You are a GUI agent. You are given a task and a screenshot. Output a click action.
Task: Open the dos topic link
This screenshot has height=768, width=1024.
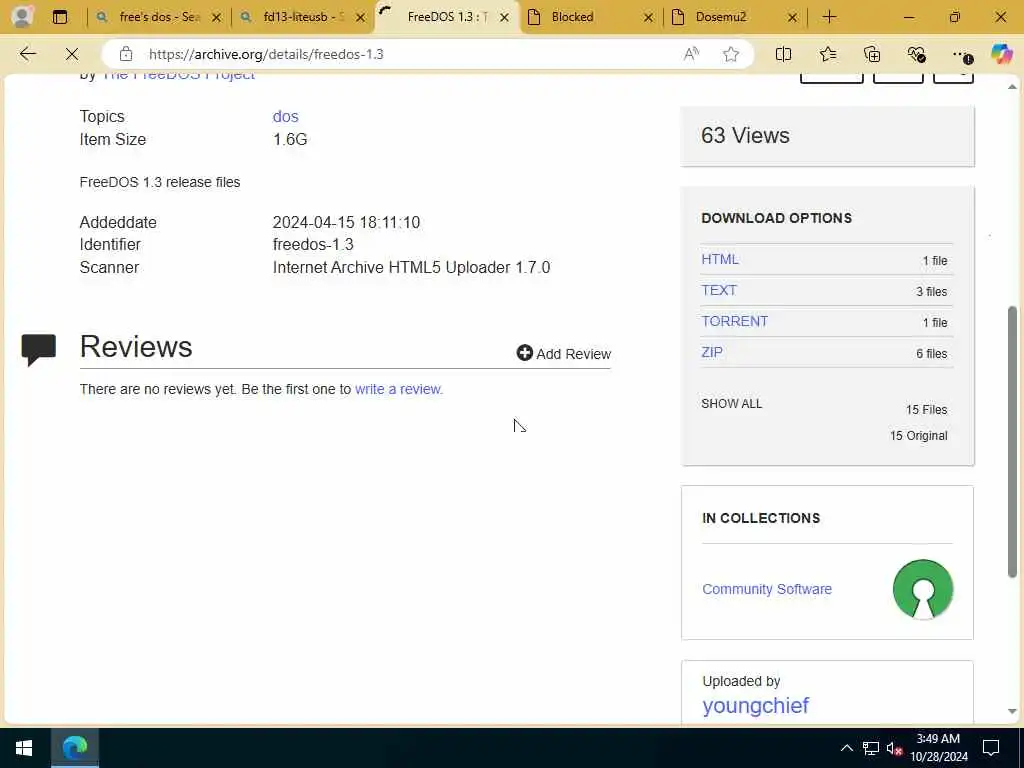coord(285,116)
